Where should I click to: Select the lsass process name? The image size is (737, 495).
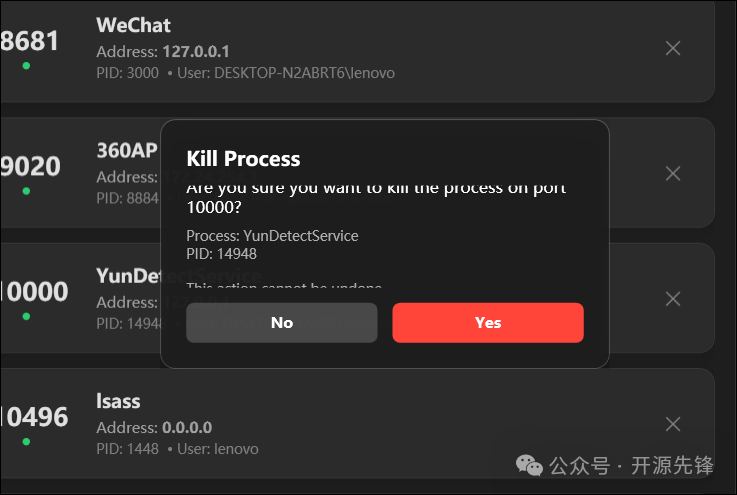coord(118,401)
